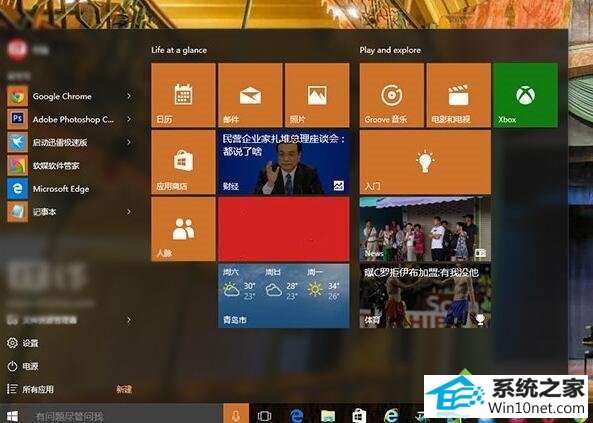This screenshot has height=423, width=593.
Task: Open Internet Explorer from the taskbar
Action: coord(391,416)
